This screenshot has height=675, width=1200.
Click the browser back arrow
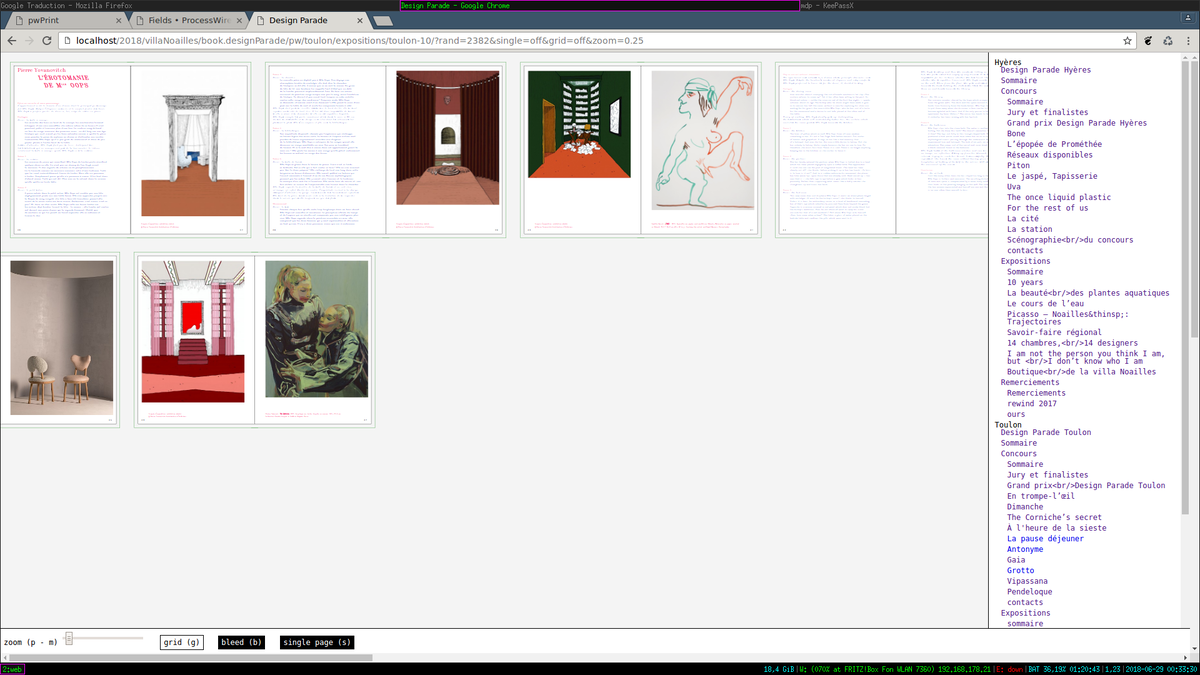point(12,41)
